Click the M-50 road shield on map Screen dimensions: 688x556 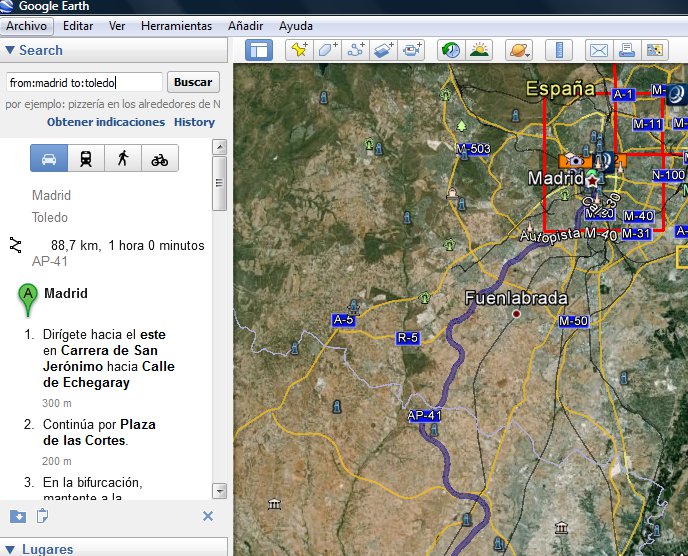pos(573,321)
